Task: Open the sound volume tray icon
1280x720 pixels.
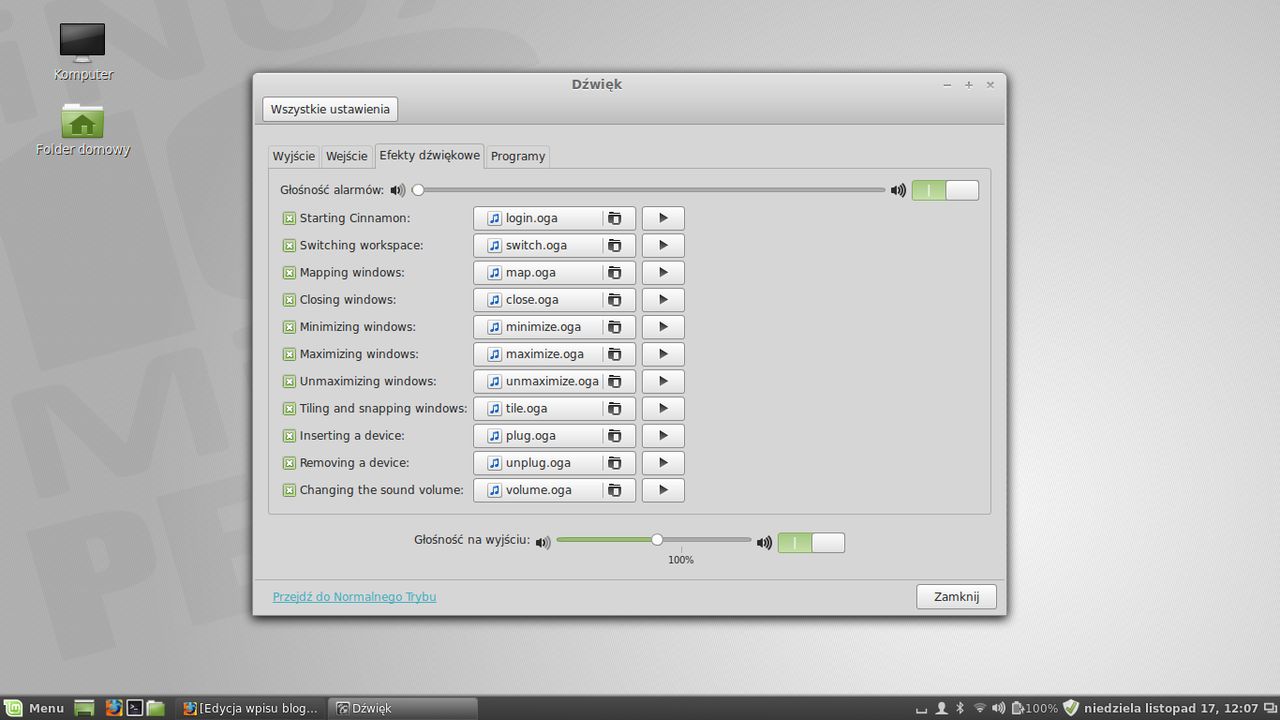Action: coord(998,708)
